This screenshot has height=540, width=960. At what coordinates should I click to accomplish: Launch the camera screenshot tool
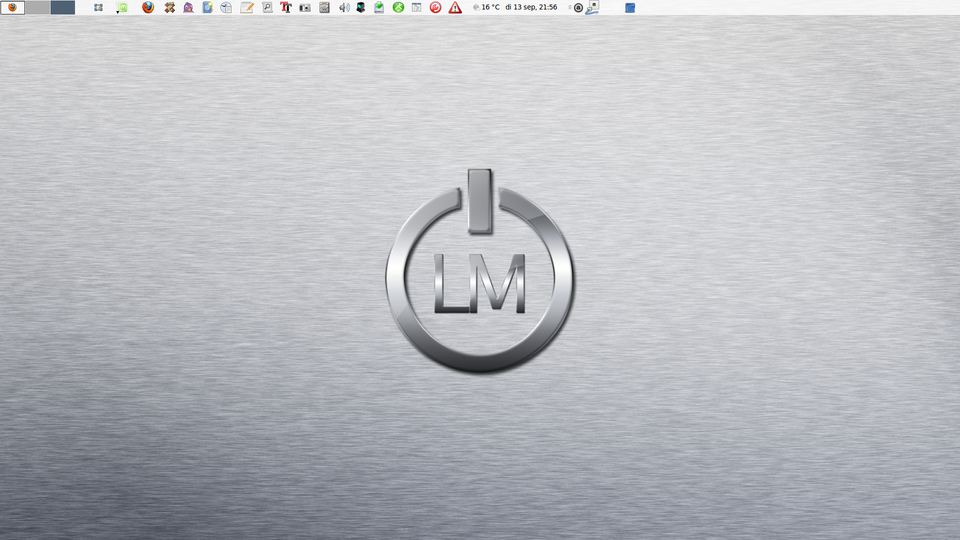click(305, 7)
